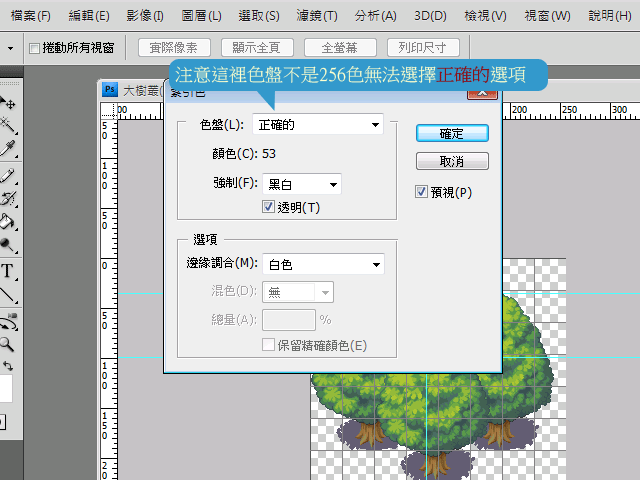The height and width of the screenshot is (480, 640).
Task: Open the 圖層(L) menu
Action: click(x=202, y=16)
